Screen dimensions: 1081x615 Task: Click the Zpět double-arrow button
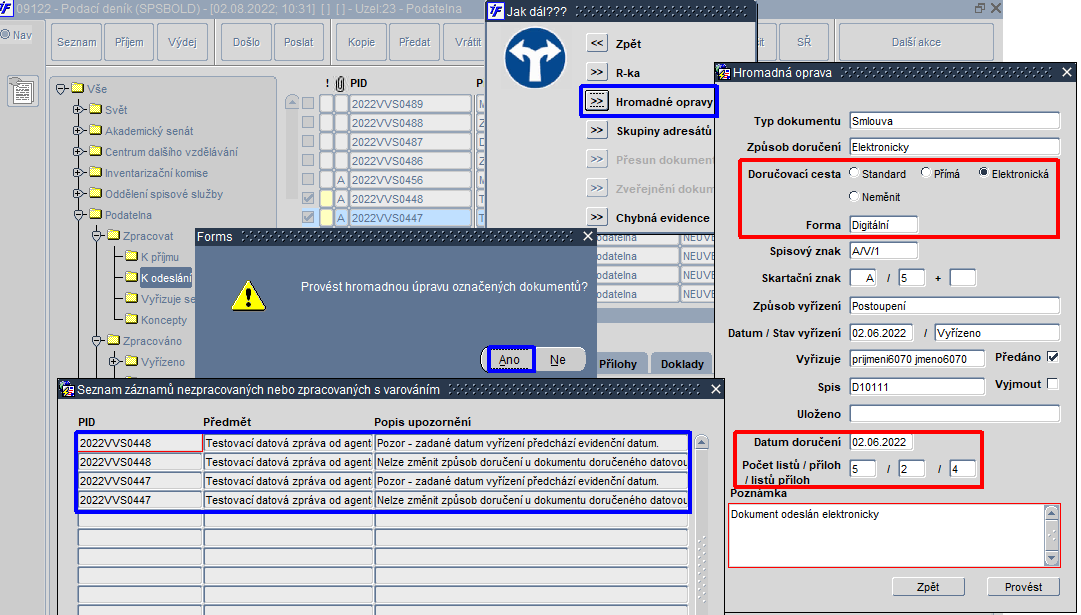click(x=596, y=43)
